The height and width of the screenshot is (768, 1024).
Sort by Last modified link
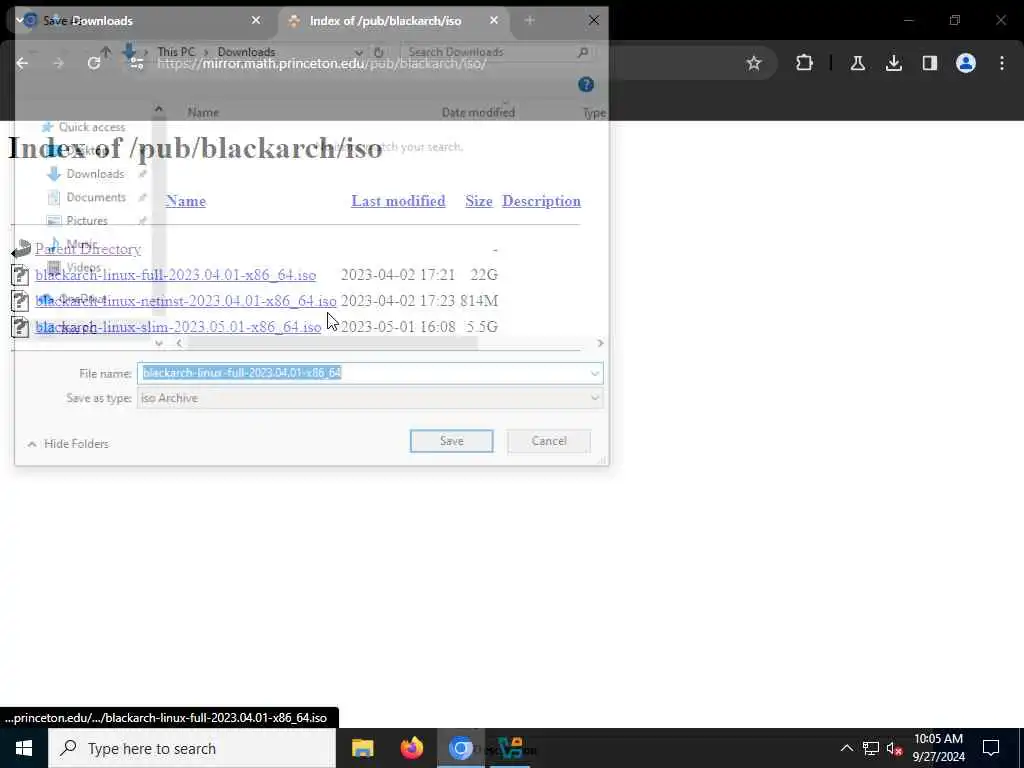[x=398, y=201]
